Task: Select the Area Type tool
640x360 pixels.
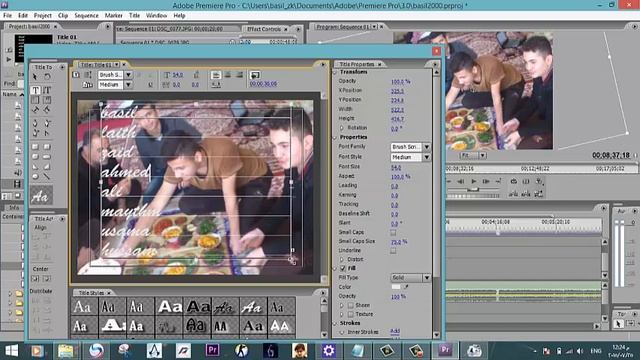Action: (36, 100)
